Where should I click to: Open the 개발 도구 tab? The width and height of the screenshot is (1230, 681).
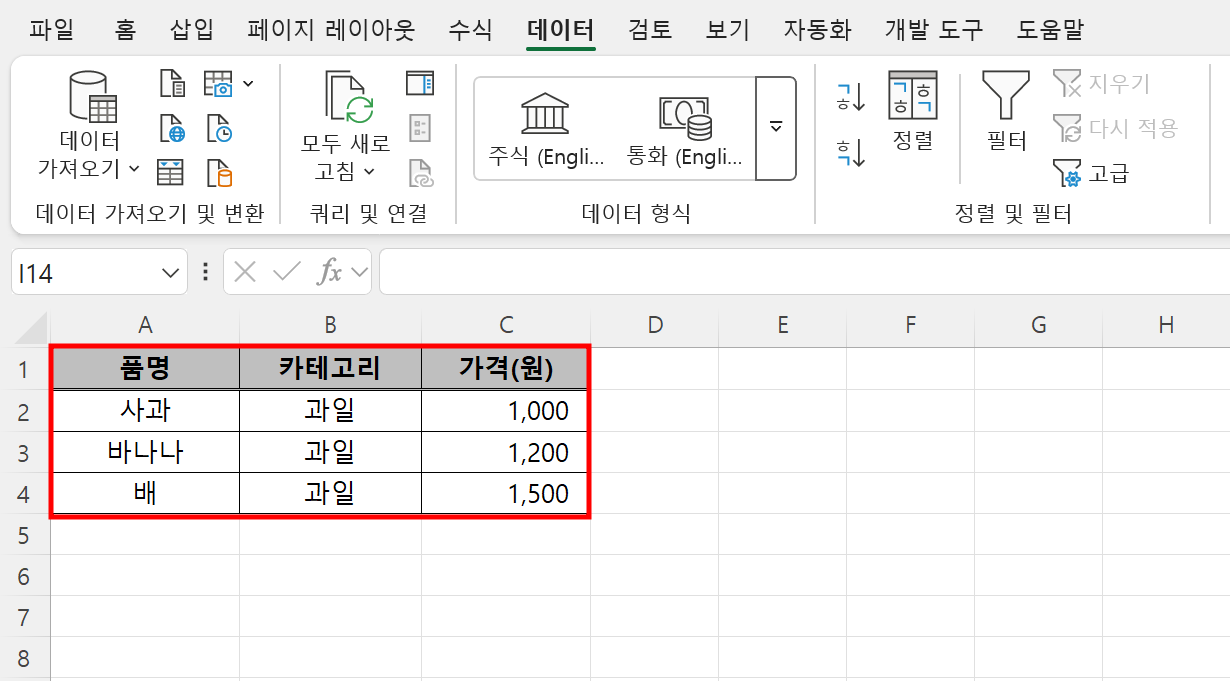coord(934,29)
